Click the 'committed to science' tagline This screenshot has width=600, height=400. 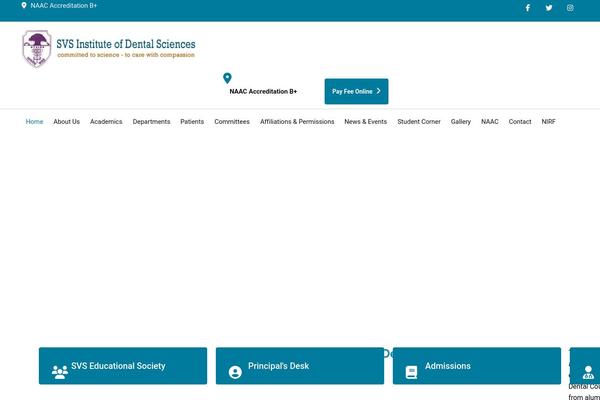pyautogui.click(x=126, y=55)
